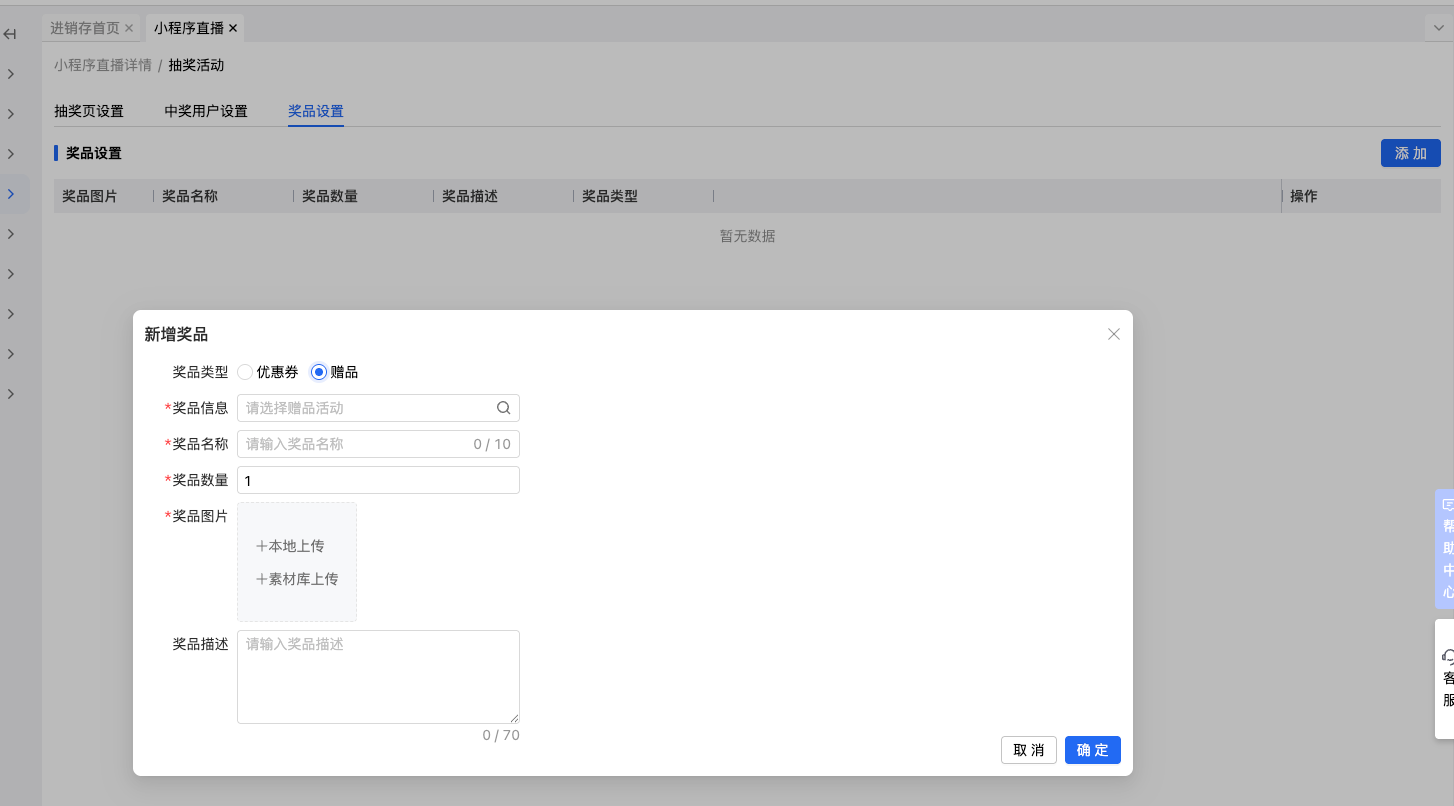This screenshot has height=806, width=1454.
Task: Open the tab list dropdown chevron
Action: coord(1439,28)
